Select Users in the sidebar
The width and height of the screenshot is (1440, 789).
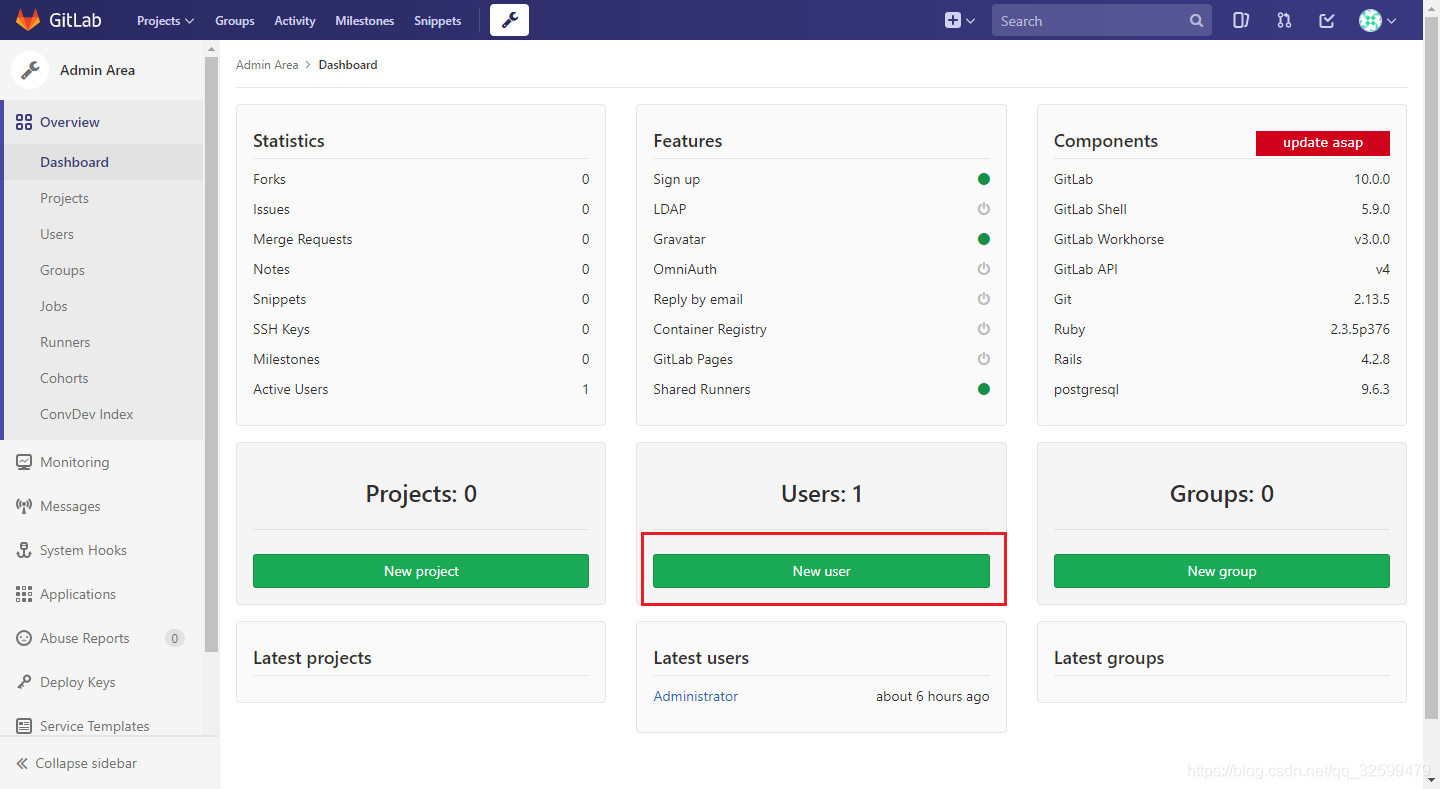pyautogui.click(x=57, y=234)
